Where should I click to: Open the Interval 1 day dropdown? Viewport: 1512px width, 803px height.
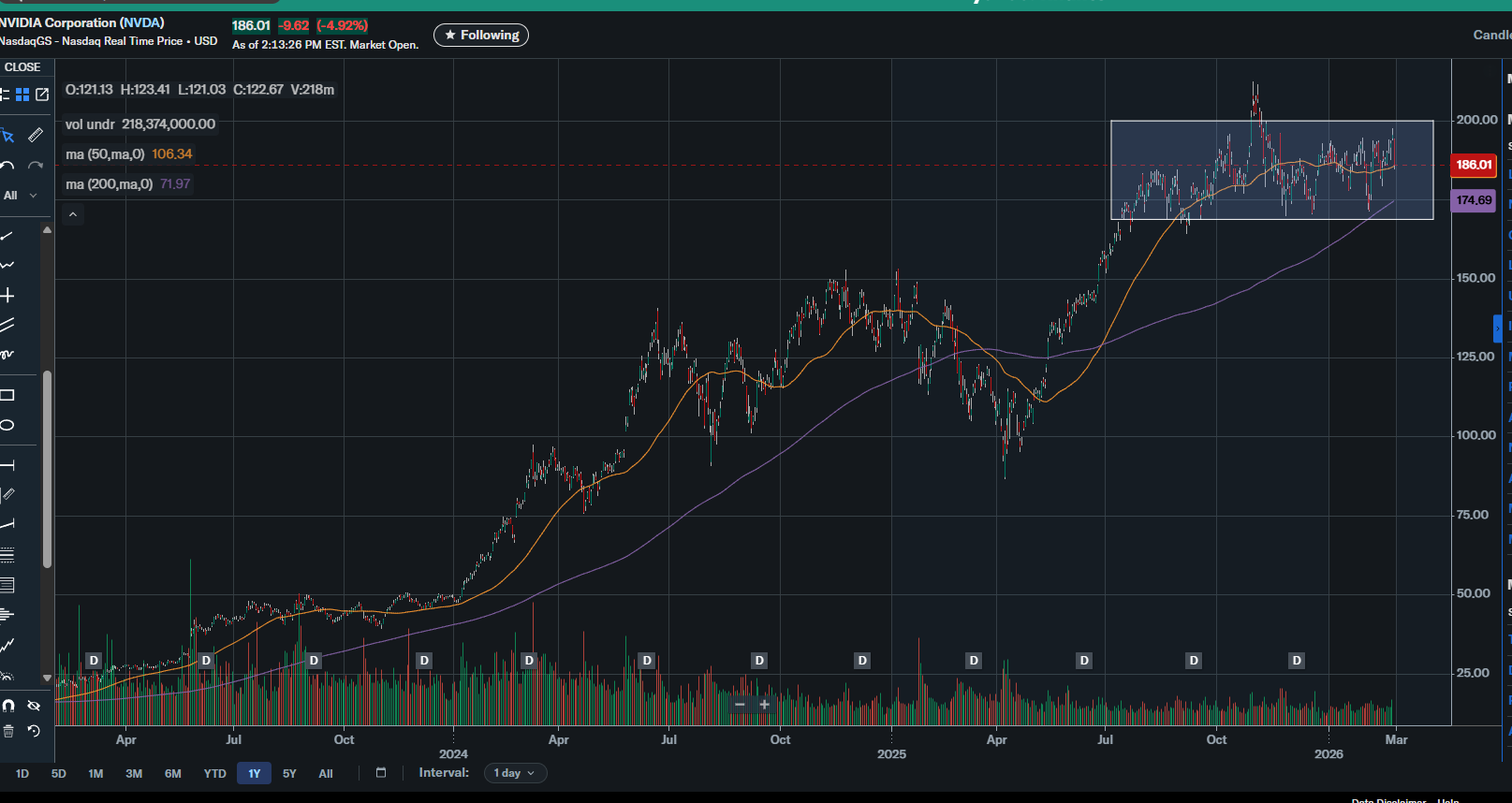point(514,773)
